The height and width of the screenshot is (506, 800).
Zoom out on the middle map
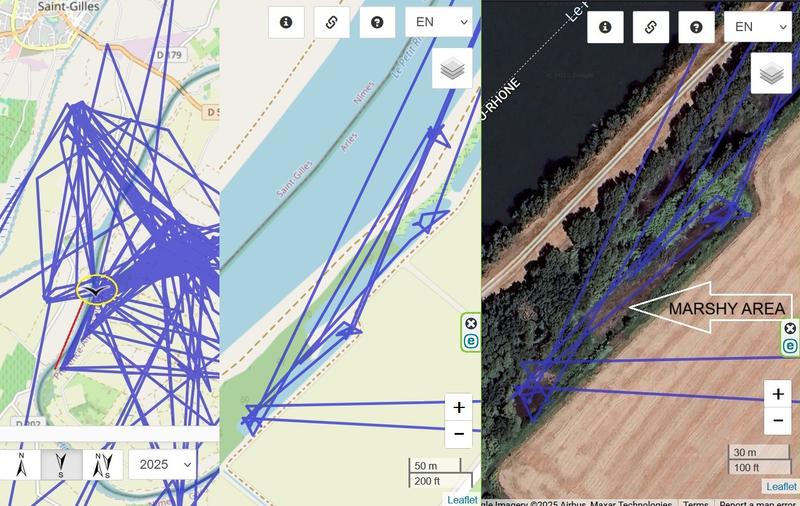point(459,434)
